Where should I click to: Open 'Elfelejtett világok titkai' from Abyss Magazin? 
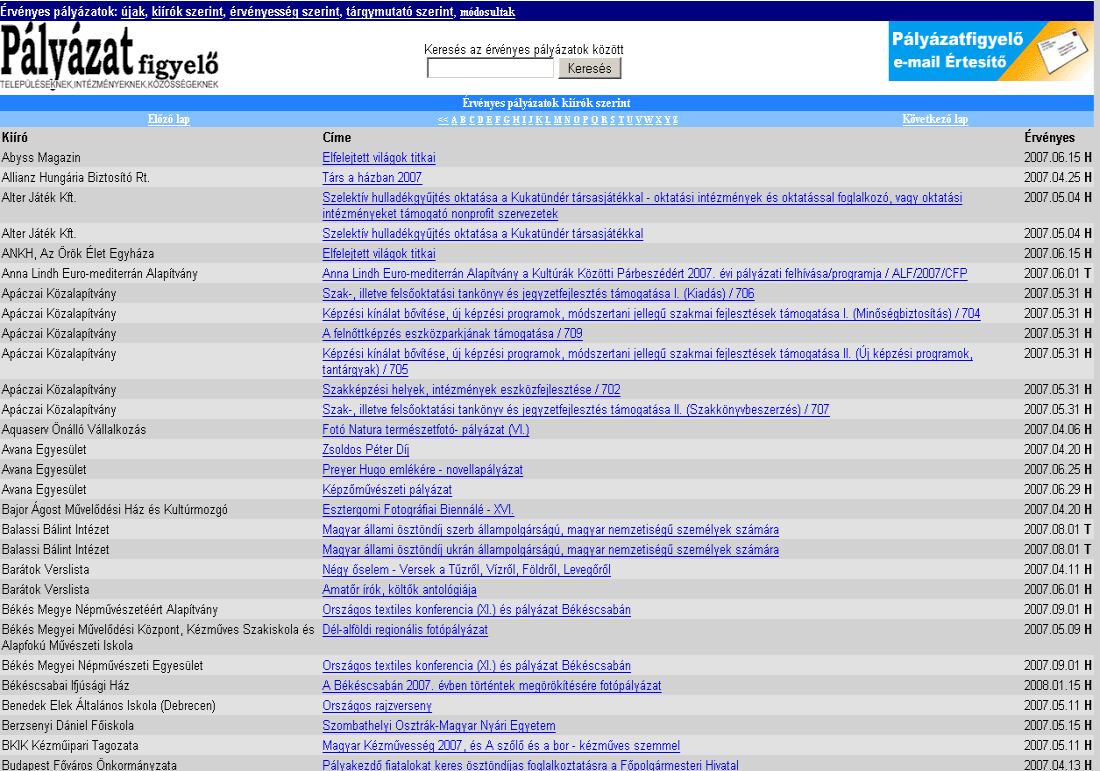tap(379, 158)
